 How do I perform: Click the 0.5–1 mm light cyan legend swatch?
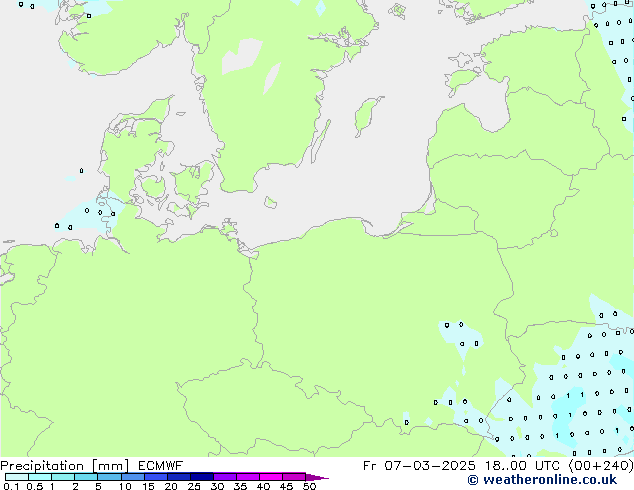click(x=40, y=477)
